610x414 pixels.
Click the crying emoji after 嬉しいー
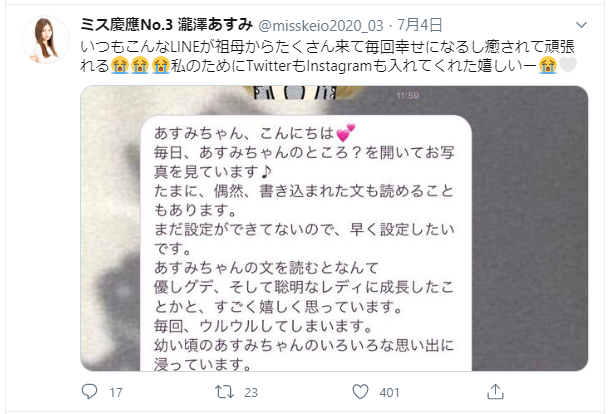tap(548, 65)
